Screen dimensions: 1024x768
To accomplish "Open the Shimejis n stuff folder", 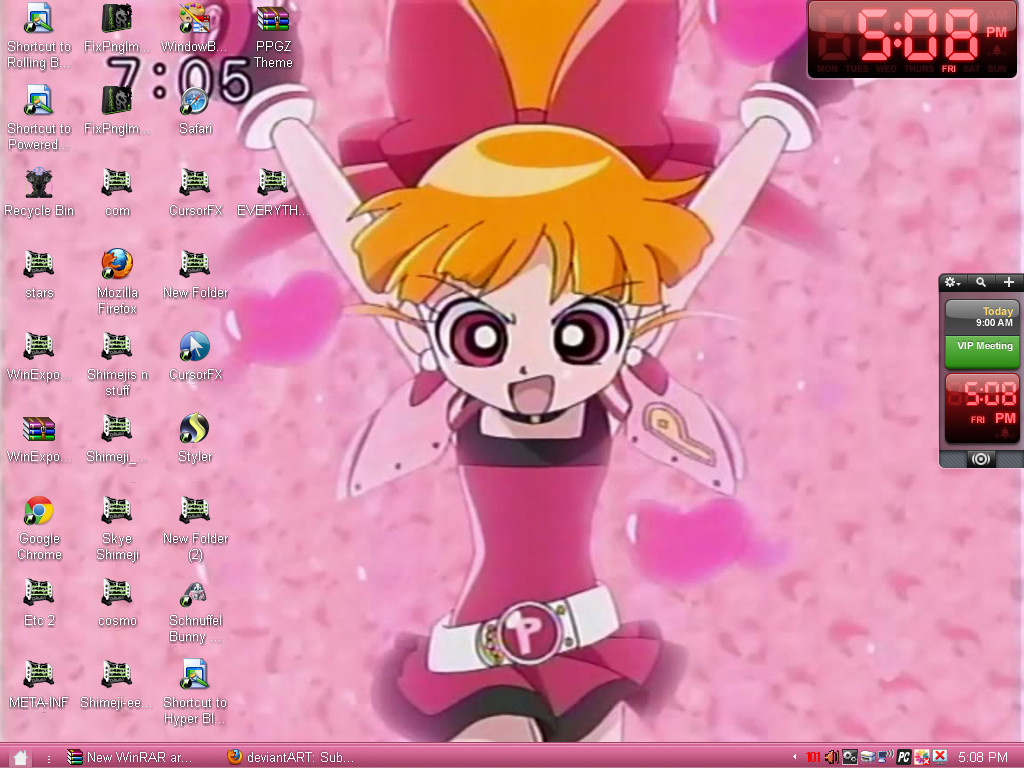I will 117,364.
